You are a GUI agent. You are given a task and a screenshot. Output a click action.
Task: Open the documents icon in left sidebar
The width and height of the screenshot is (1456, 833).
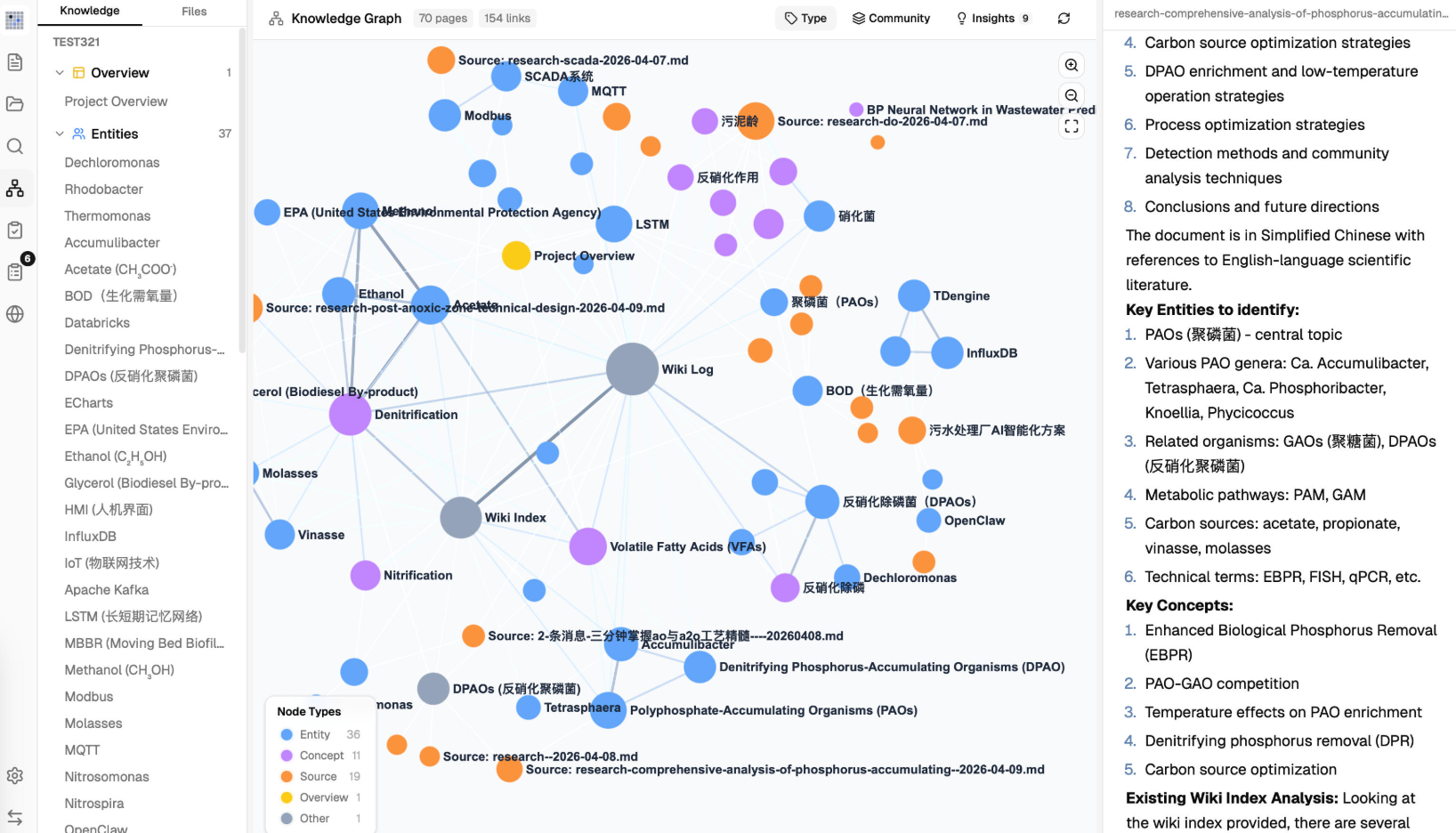pos(15,62)
